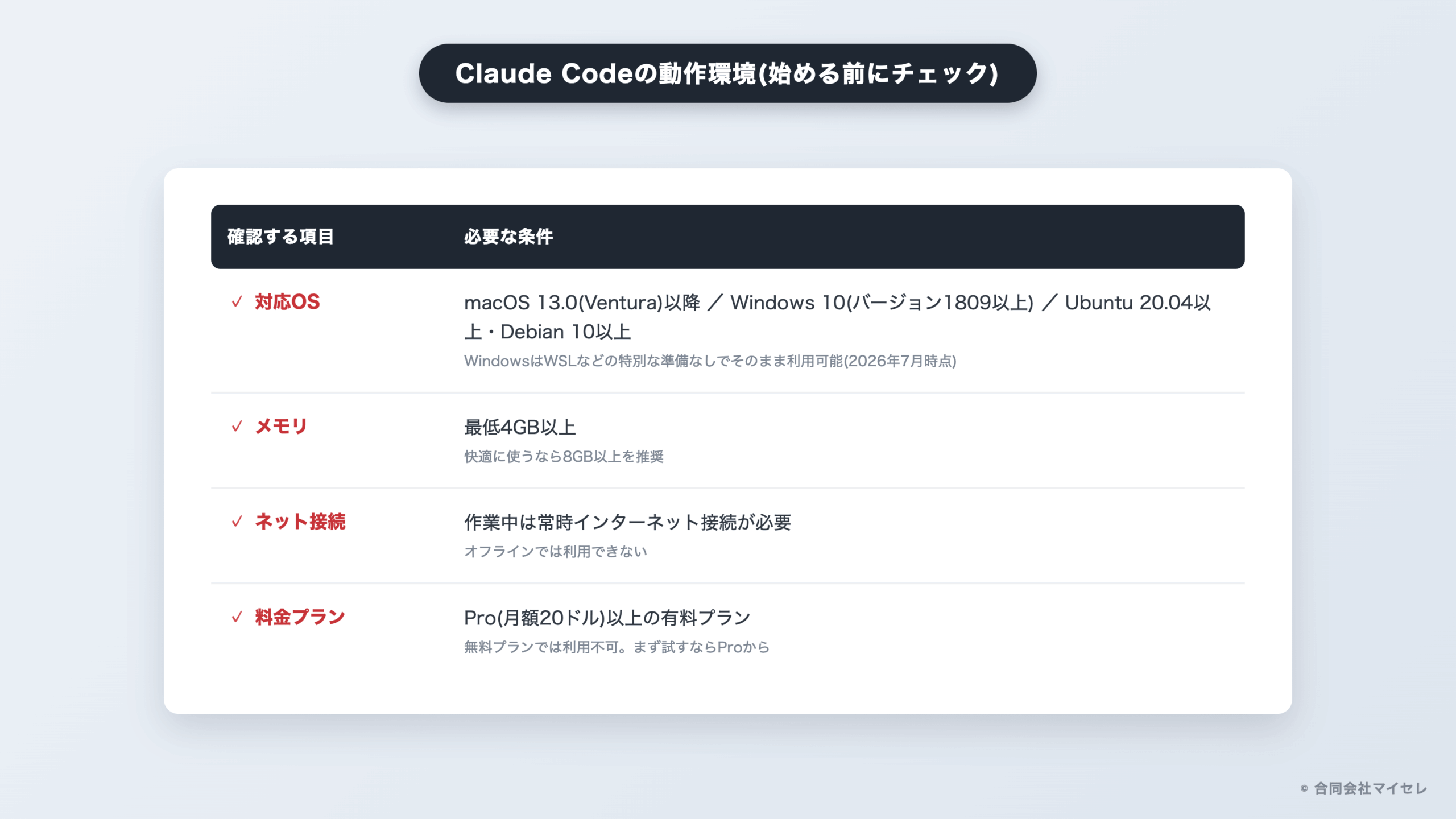The image size is (1456, 819).
Task: Click the note 'オフラインでは利用できない'
Action: click(555, 552)
